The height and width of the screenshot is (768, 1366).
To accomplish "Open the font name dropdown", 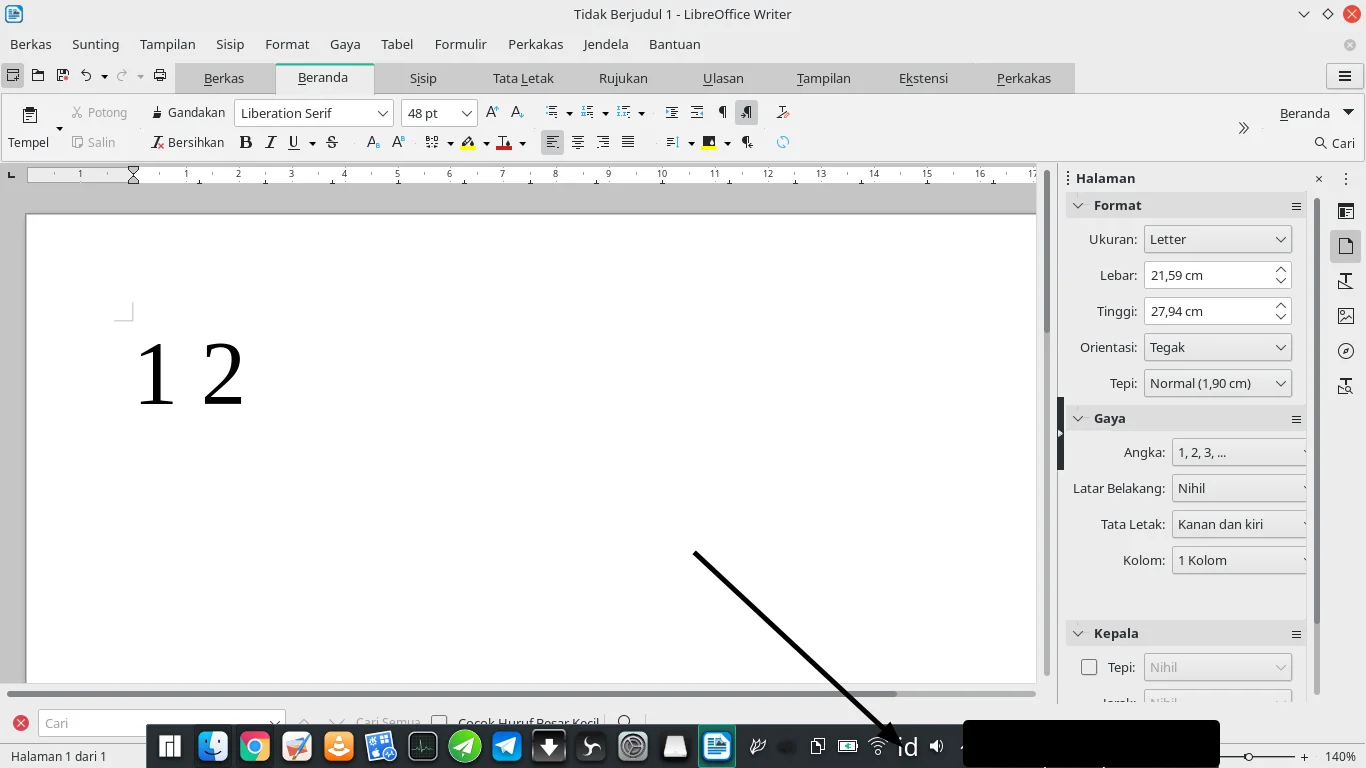I will [382, 114].
